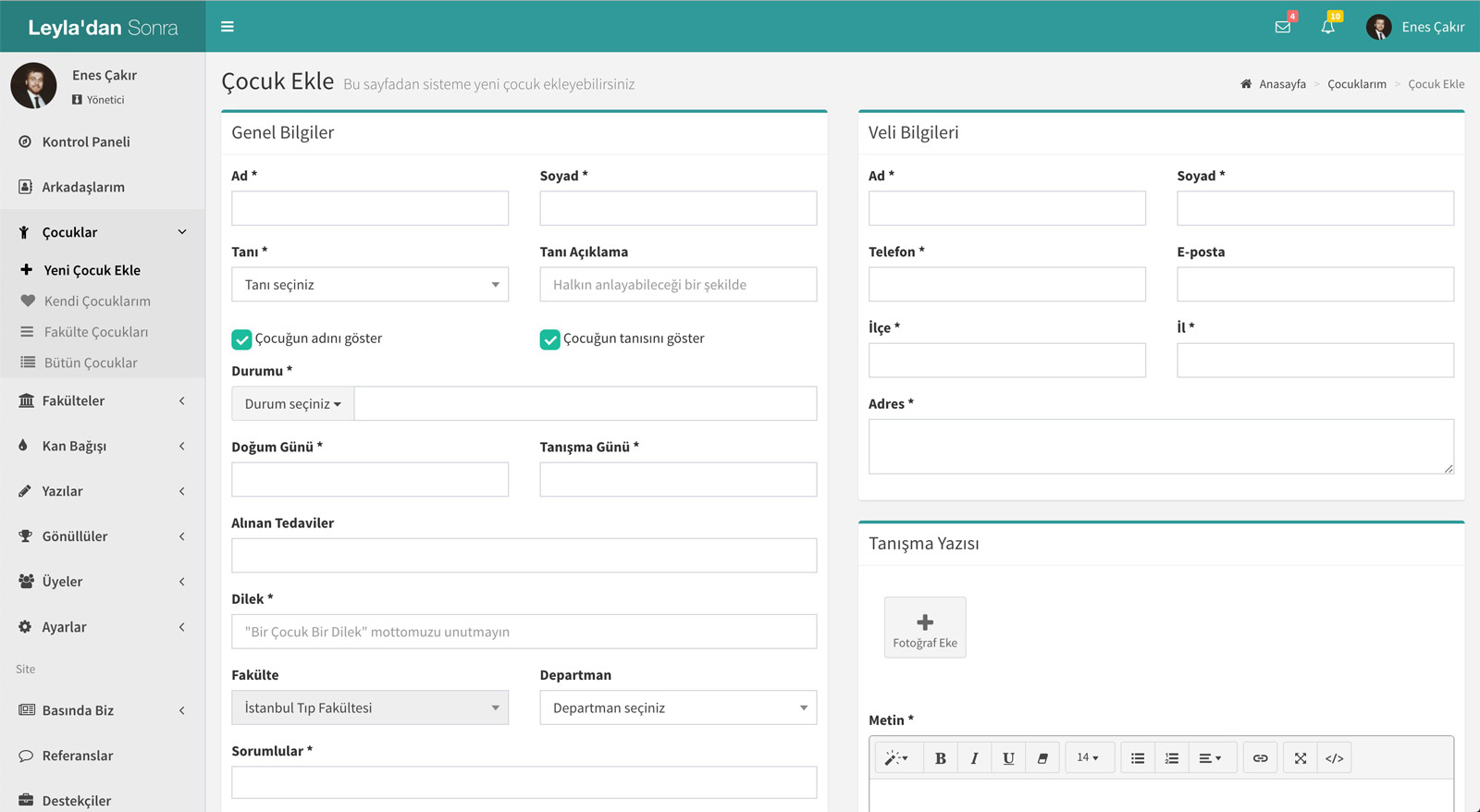Click the Enes Çakır avatar in header
1480x812 pixels.
[x=1378, y=27]
